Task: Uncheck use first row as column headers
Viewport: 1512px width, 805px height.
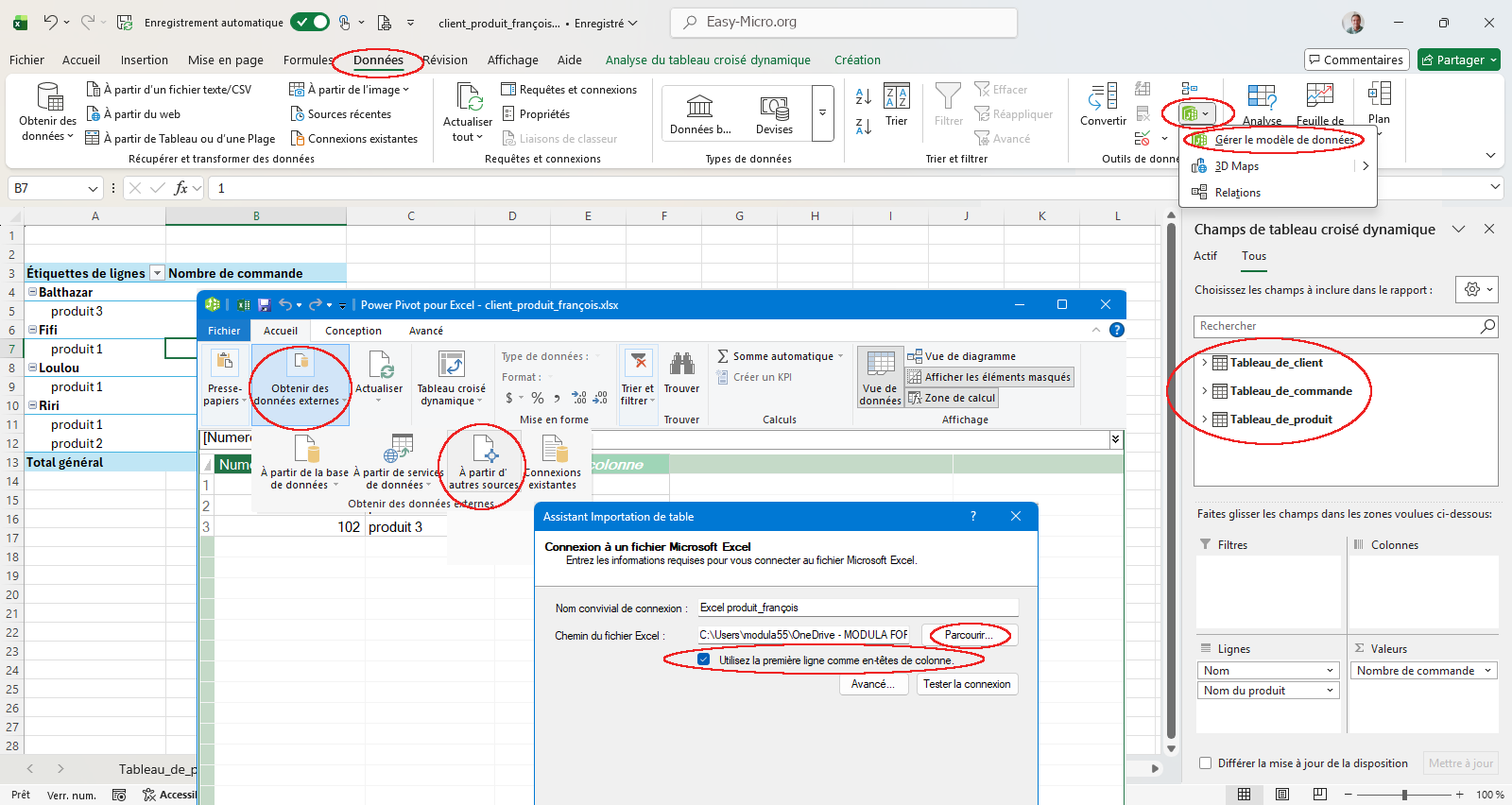Action: click(703, 659)
